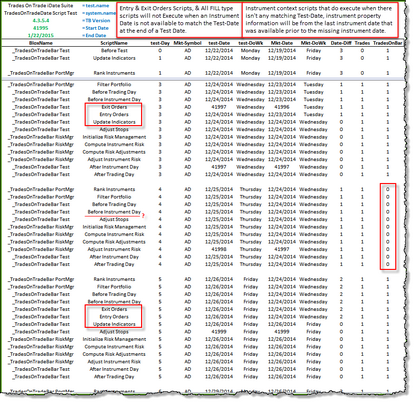The image size is (415, 403).
Task: Select the '=TB Version' label cell
Action: click(96, 20)
